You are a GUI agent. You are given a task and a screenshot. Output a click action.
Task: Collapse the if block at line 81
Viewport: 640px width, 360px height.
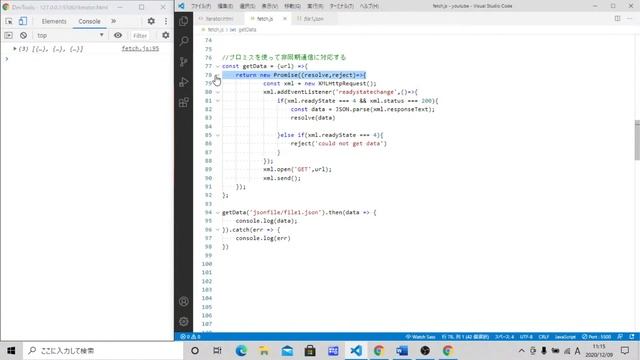pyautogui.click(x=218, y=101)
